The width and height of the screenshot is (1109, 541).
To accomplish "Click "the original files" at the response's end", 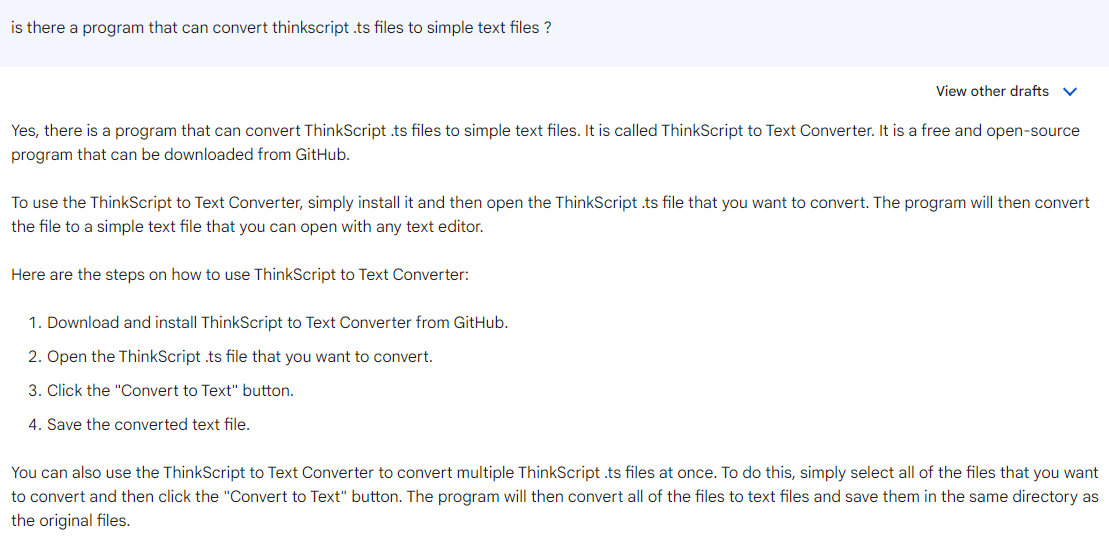I will pos(70,520).
